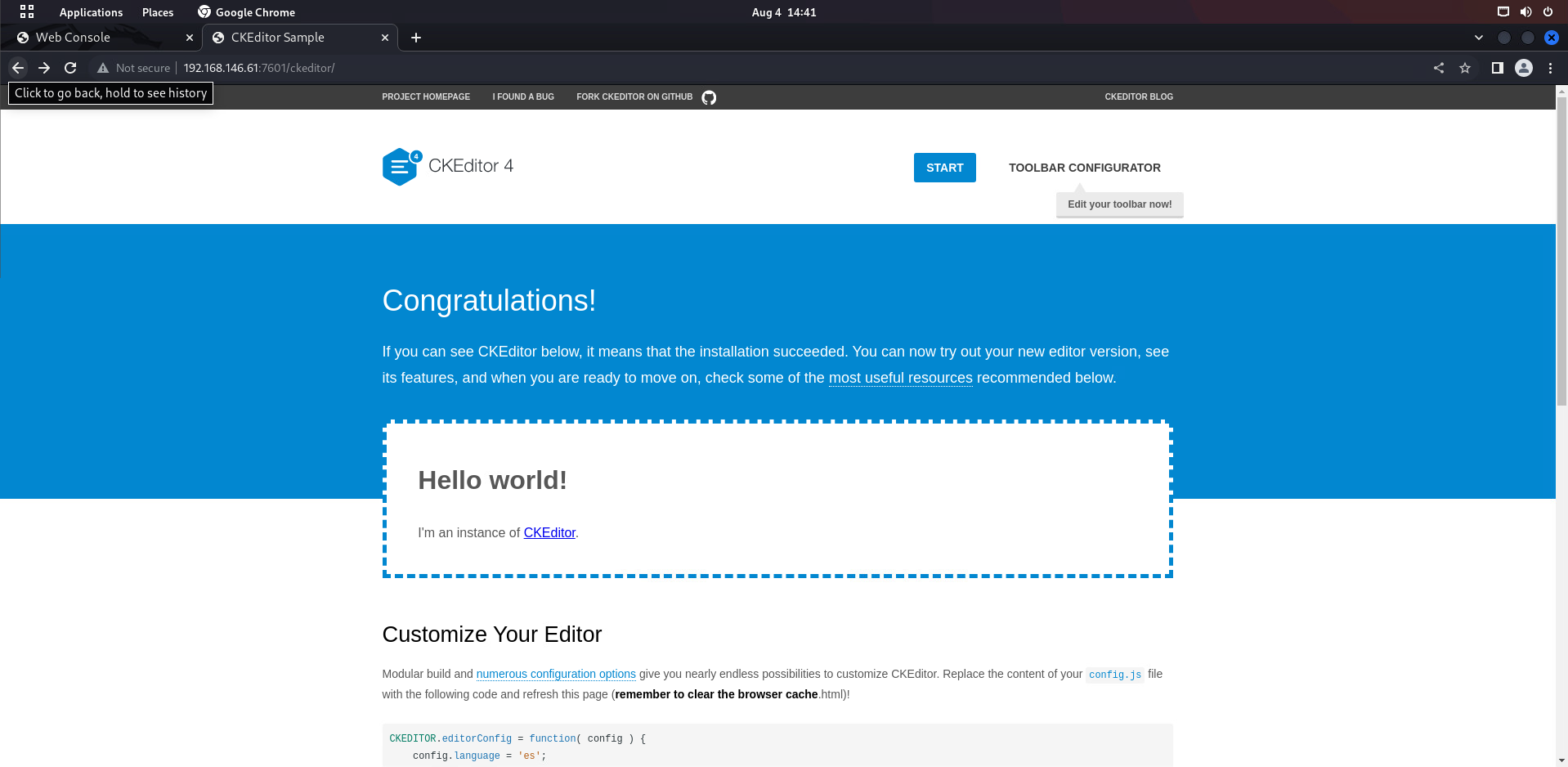Click the GitHub octocat icon
The image size is (1568, 767).
point(709,97)
